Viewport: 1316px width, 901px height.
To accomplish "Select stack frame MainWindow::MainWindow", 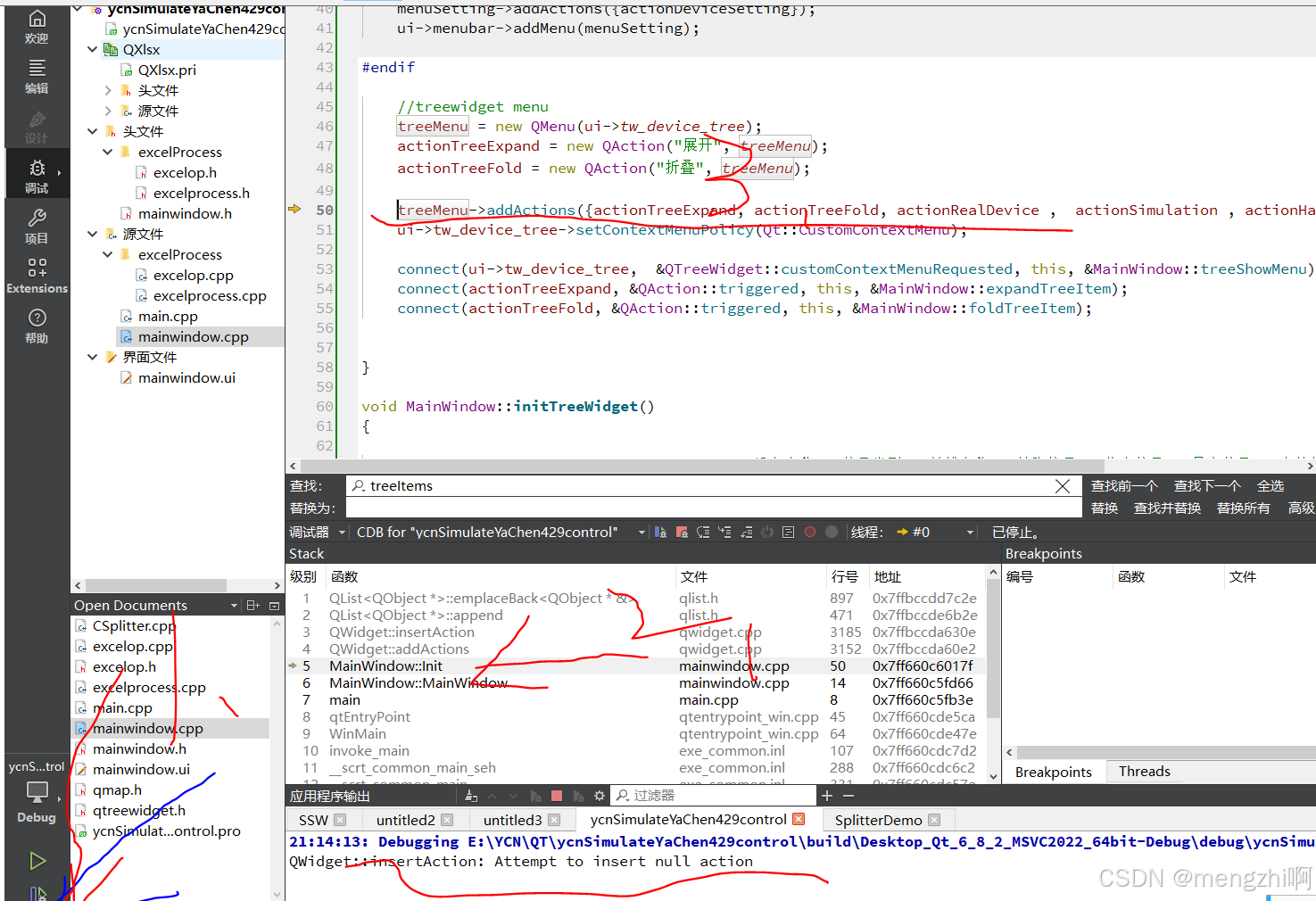I will click(x=638, y=683).
